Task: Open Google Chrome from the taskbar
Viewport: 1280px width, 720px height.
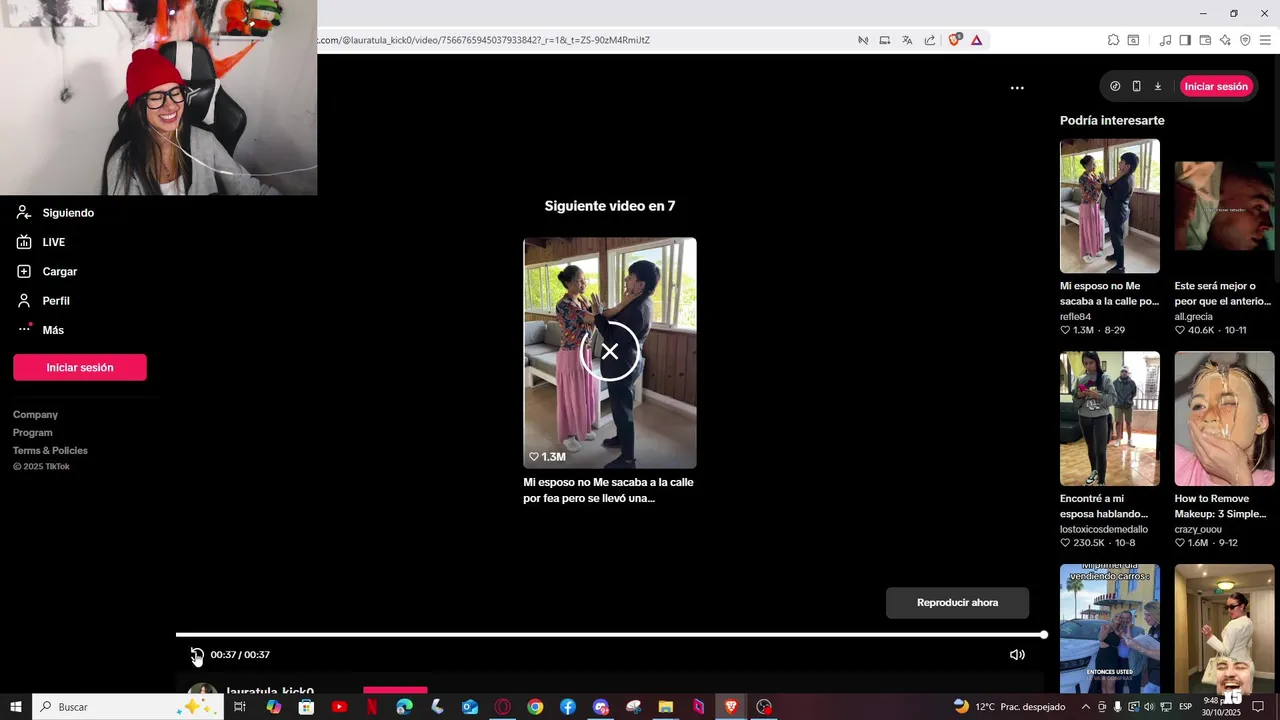Action: [x=535, y=707]
